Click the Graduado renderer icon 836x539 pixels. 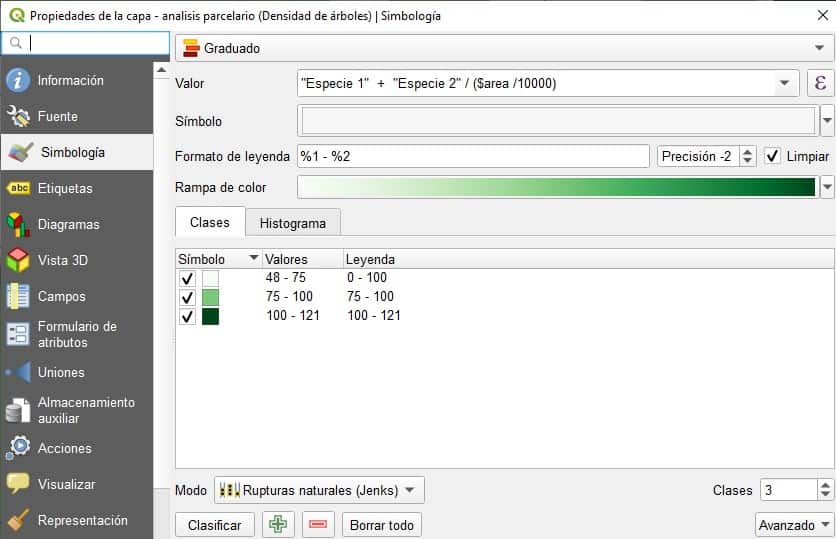tap(191, 48)
